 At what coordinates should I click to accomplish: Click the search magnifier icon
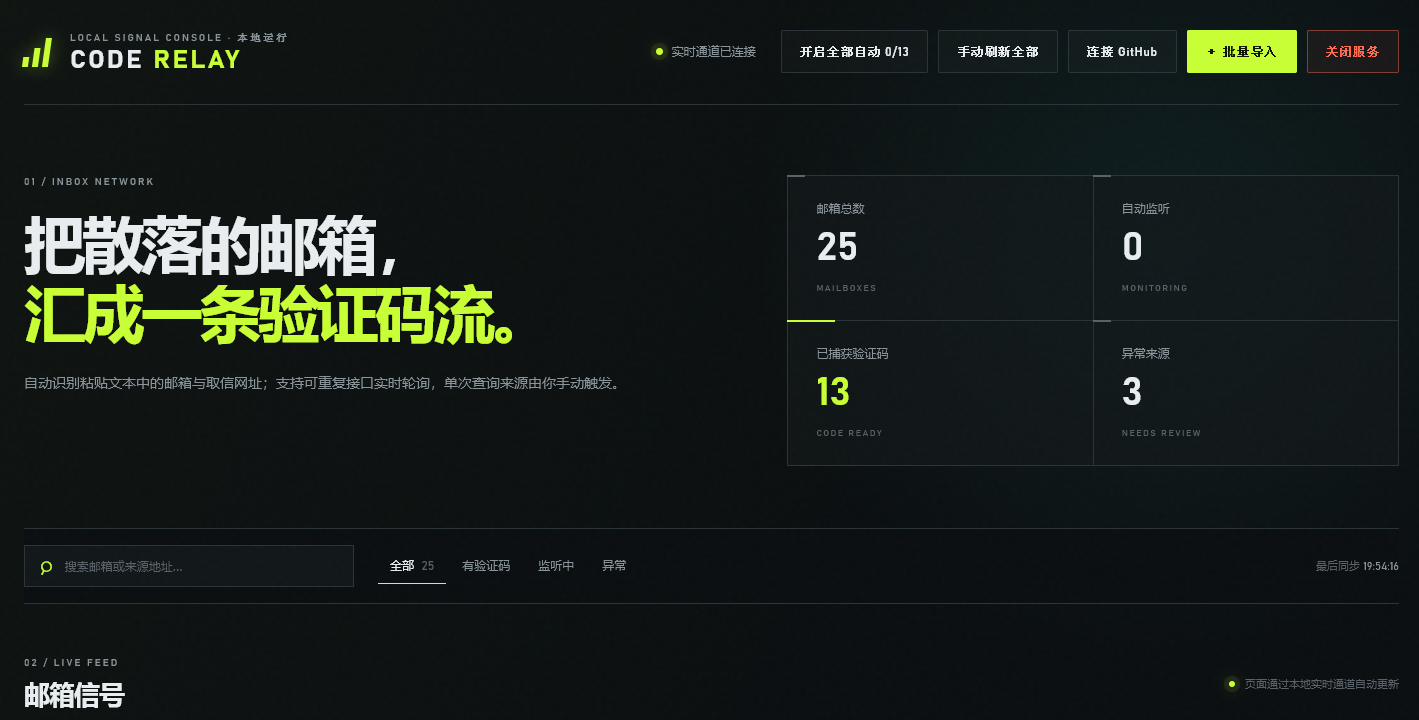point(46,567)
